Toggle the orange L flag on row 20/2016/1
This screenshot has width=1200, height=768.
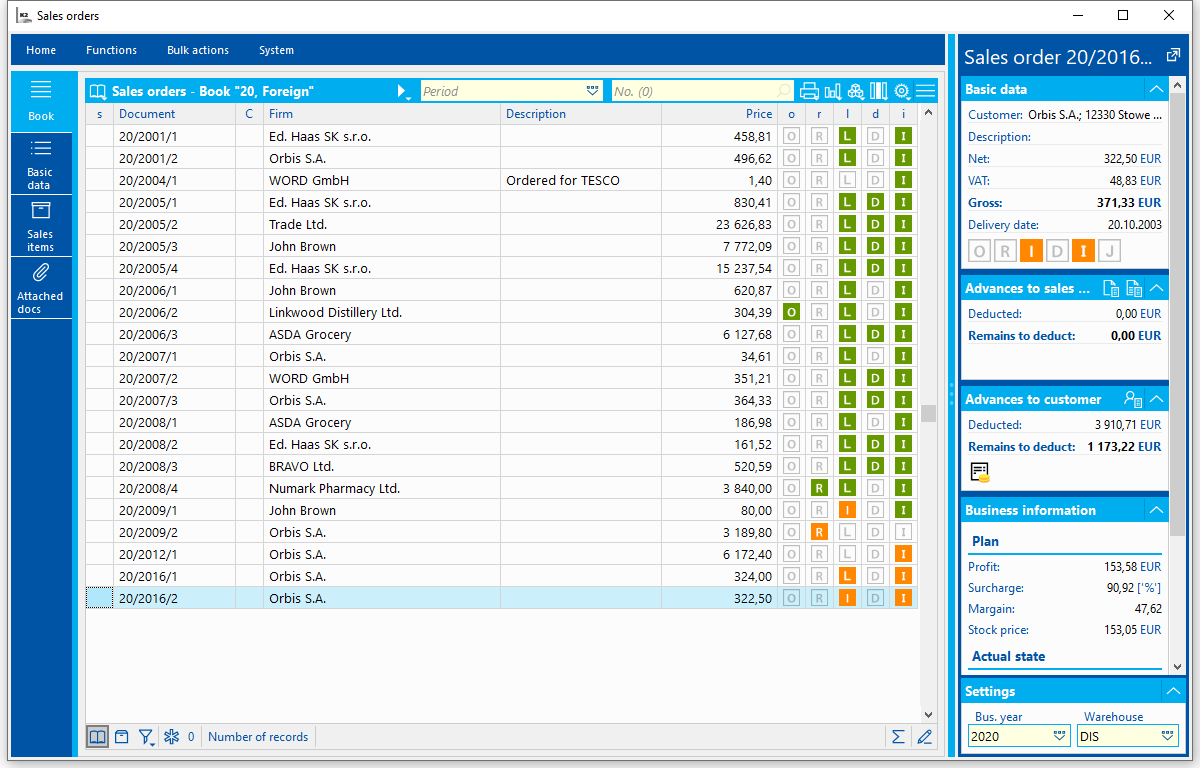coord(847,576)
